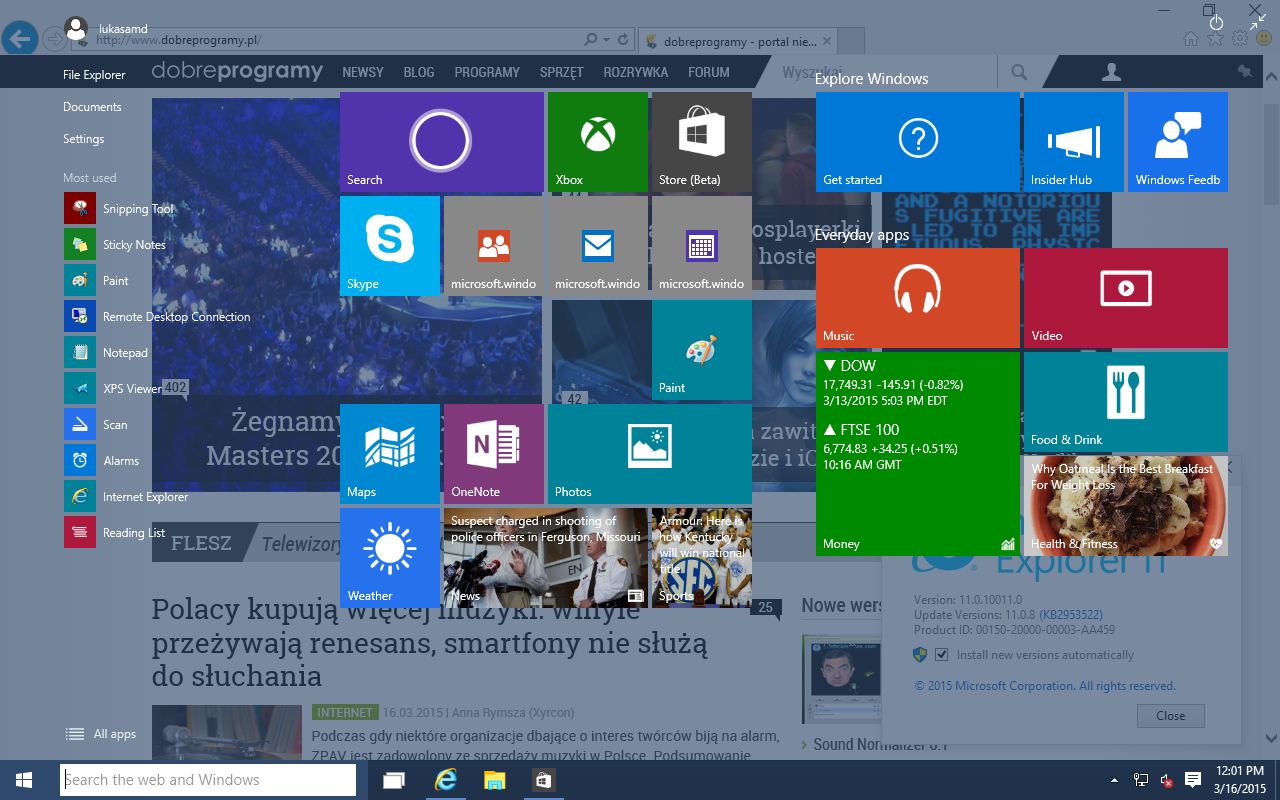Image resolution: width=1280 pixels, height=800 pixels.
Task: Open the Maps tile
Action: [x=390, y=454]
